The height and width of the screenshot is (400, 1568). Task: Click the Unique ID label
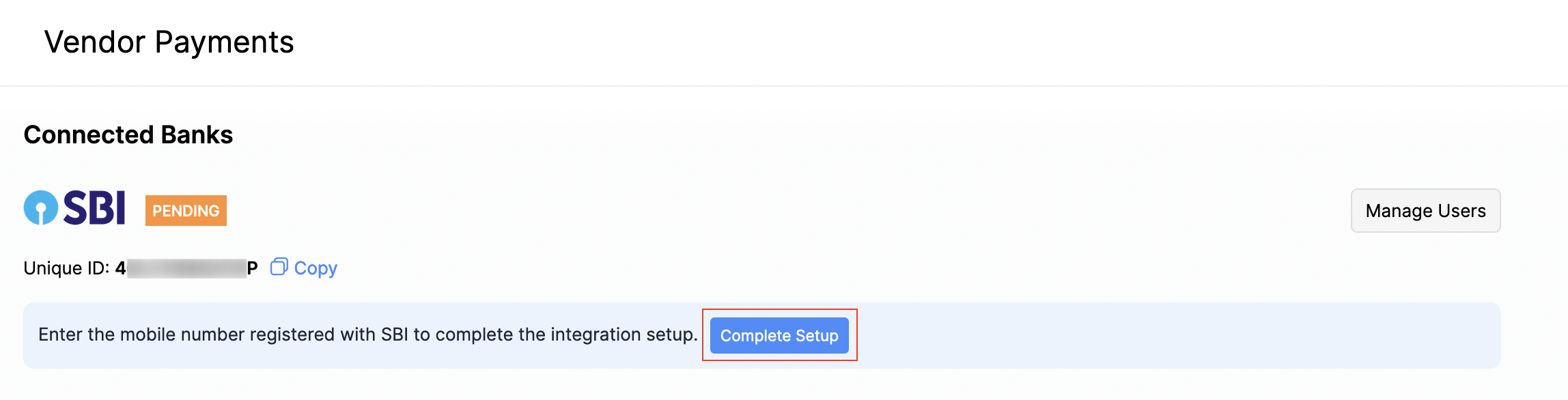[66, 268]
